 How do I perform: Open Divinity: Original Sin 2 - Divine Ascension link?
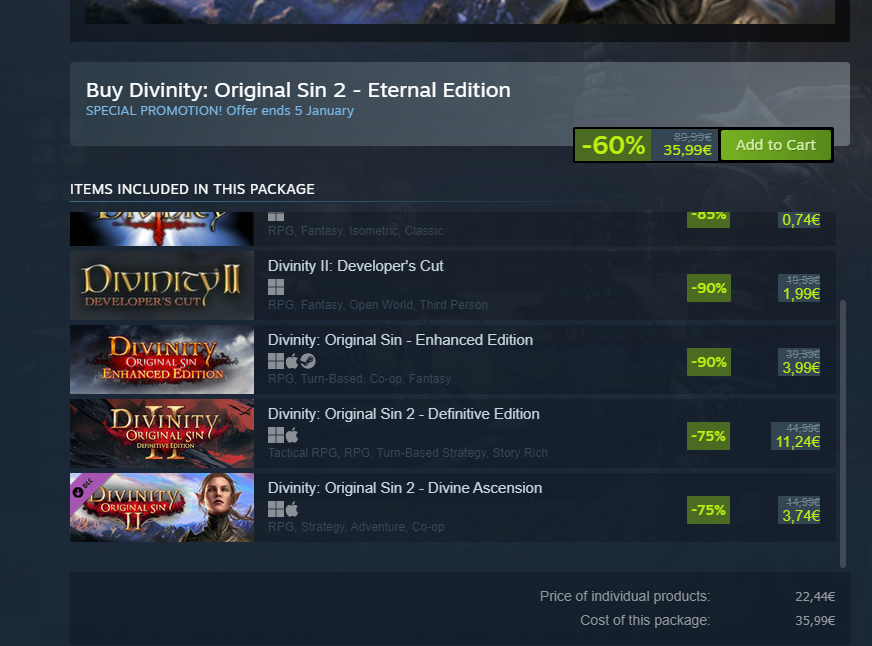click(x=405, y=488)
